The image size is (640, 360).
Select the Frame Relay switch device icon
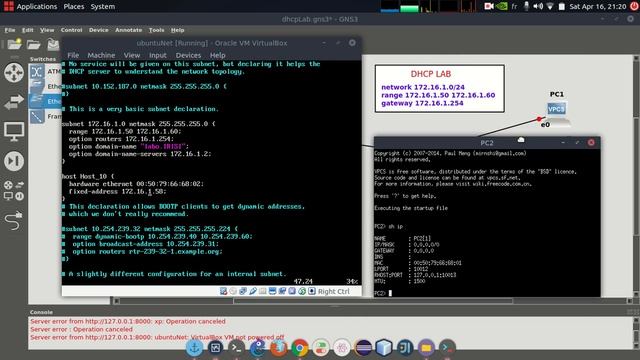37,116
